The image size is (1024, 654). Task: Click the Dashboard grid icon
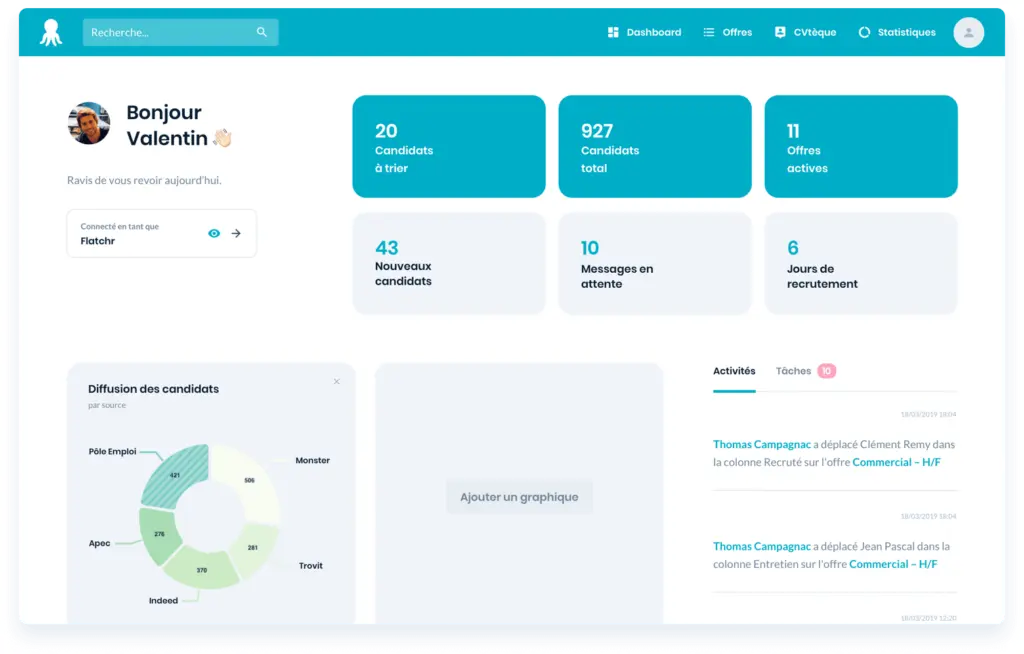(x=613, y=33)
